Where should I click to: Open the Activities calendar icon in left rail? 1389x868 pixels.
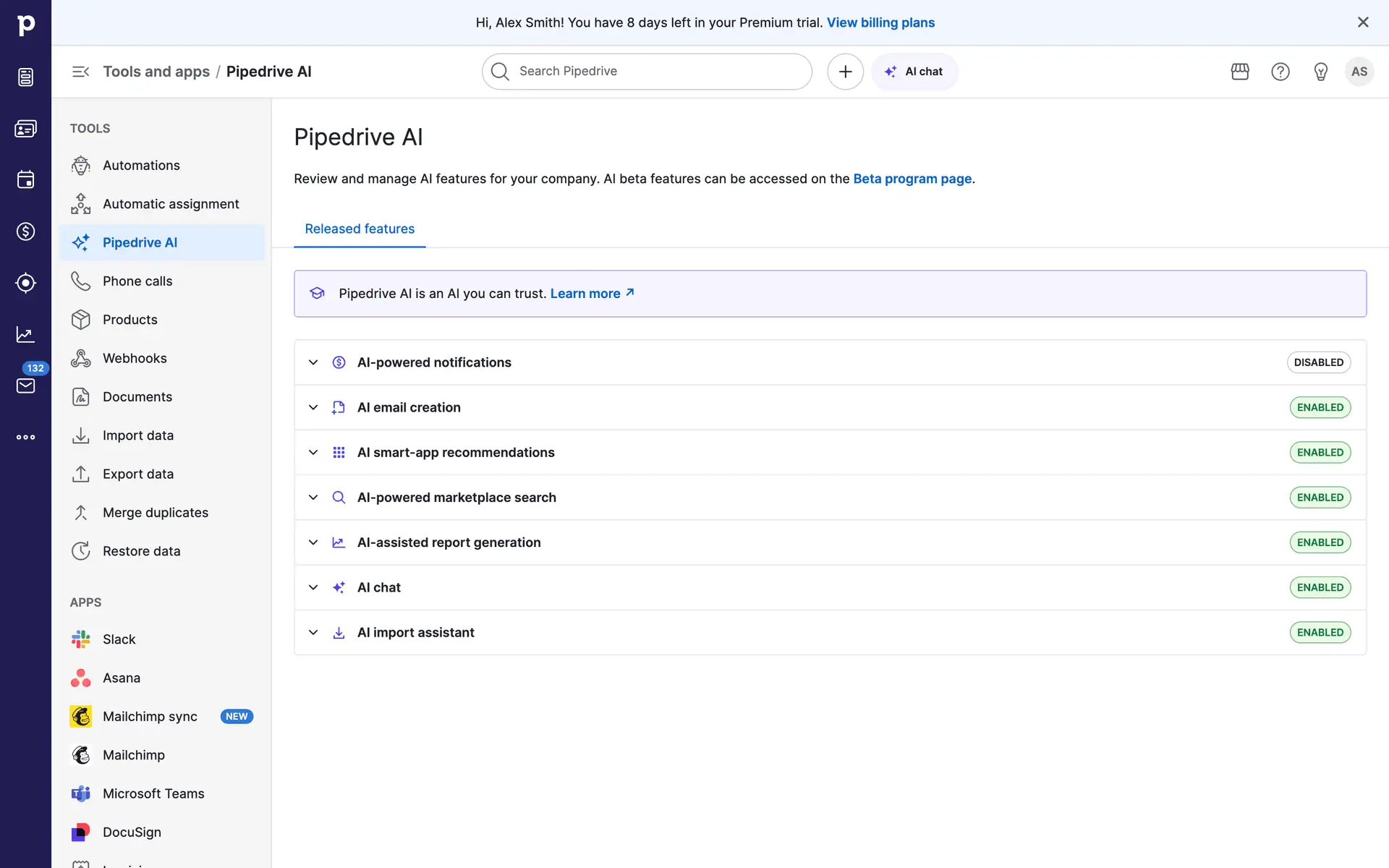[x=26, y=179]
